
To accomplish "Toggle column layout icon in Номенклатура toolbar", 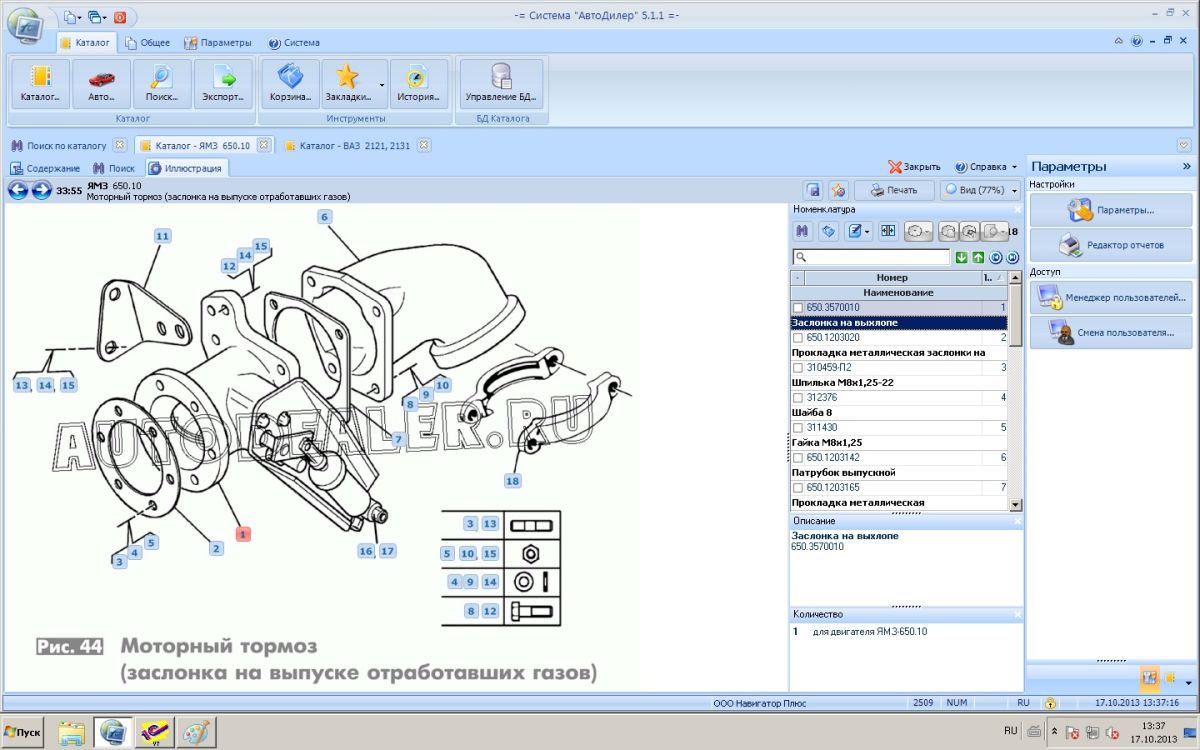I will pos(887,231).
